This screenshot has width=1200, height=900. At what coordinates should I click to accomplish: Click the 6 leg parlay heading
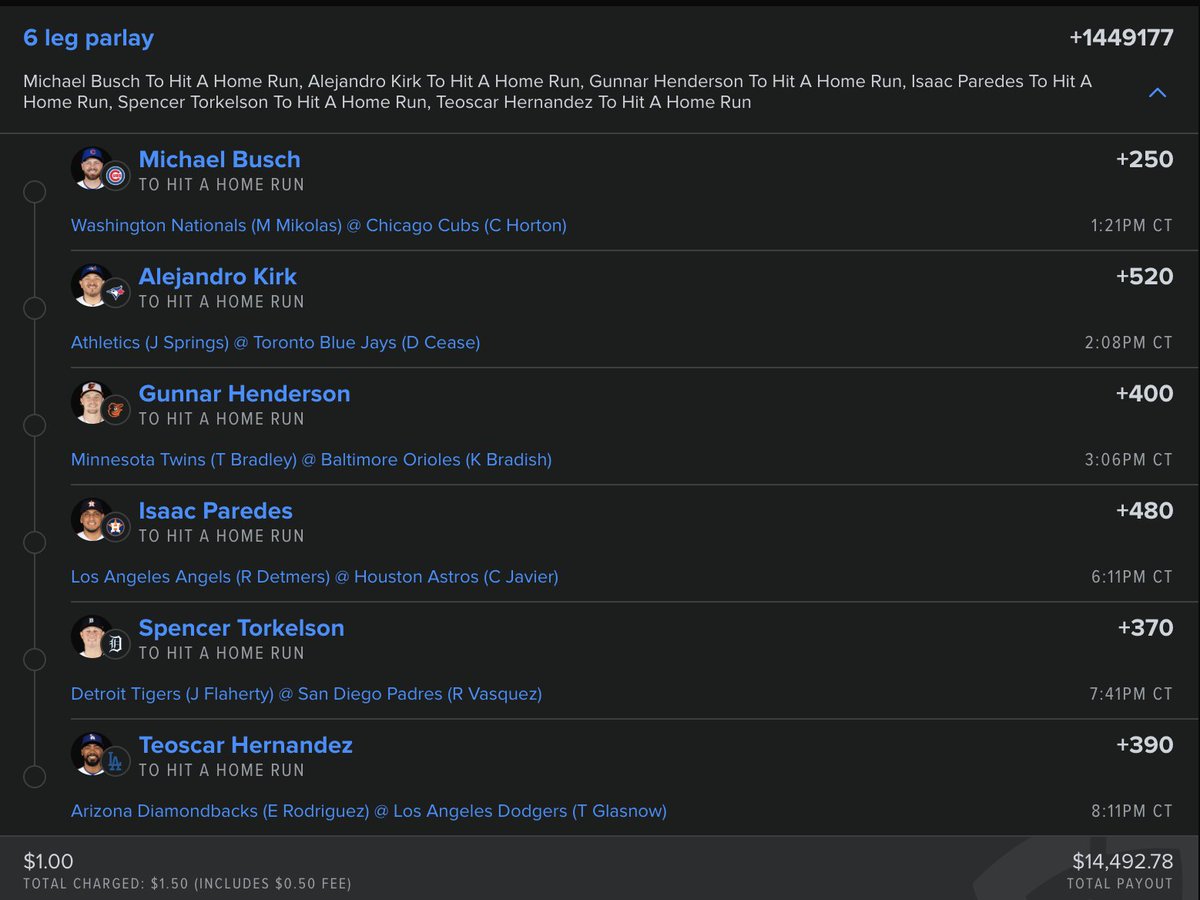[88, 39]
